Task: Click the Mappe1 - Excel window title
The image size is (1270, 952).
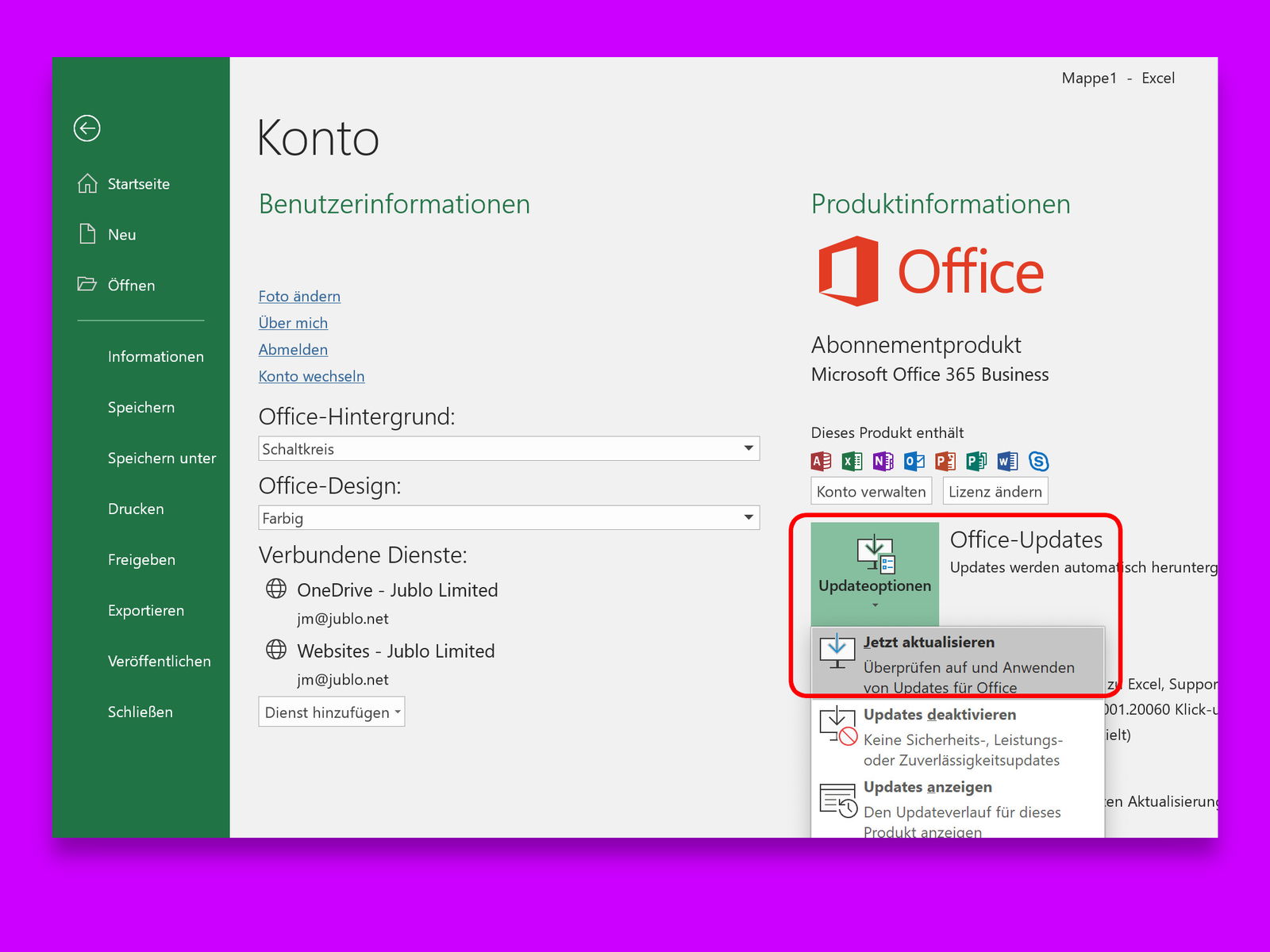Action: (x=1118, y=78)
